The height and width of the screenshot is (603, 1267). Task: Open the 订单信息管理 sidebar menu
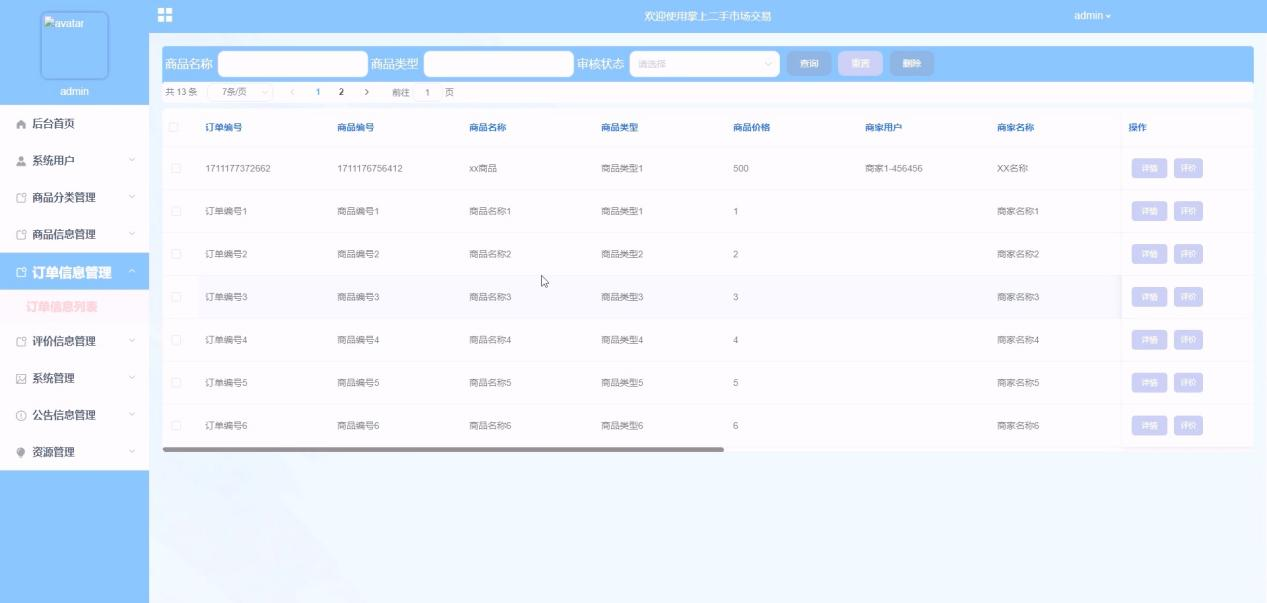74,272
